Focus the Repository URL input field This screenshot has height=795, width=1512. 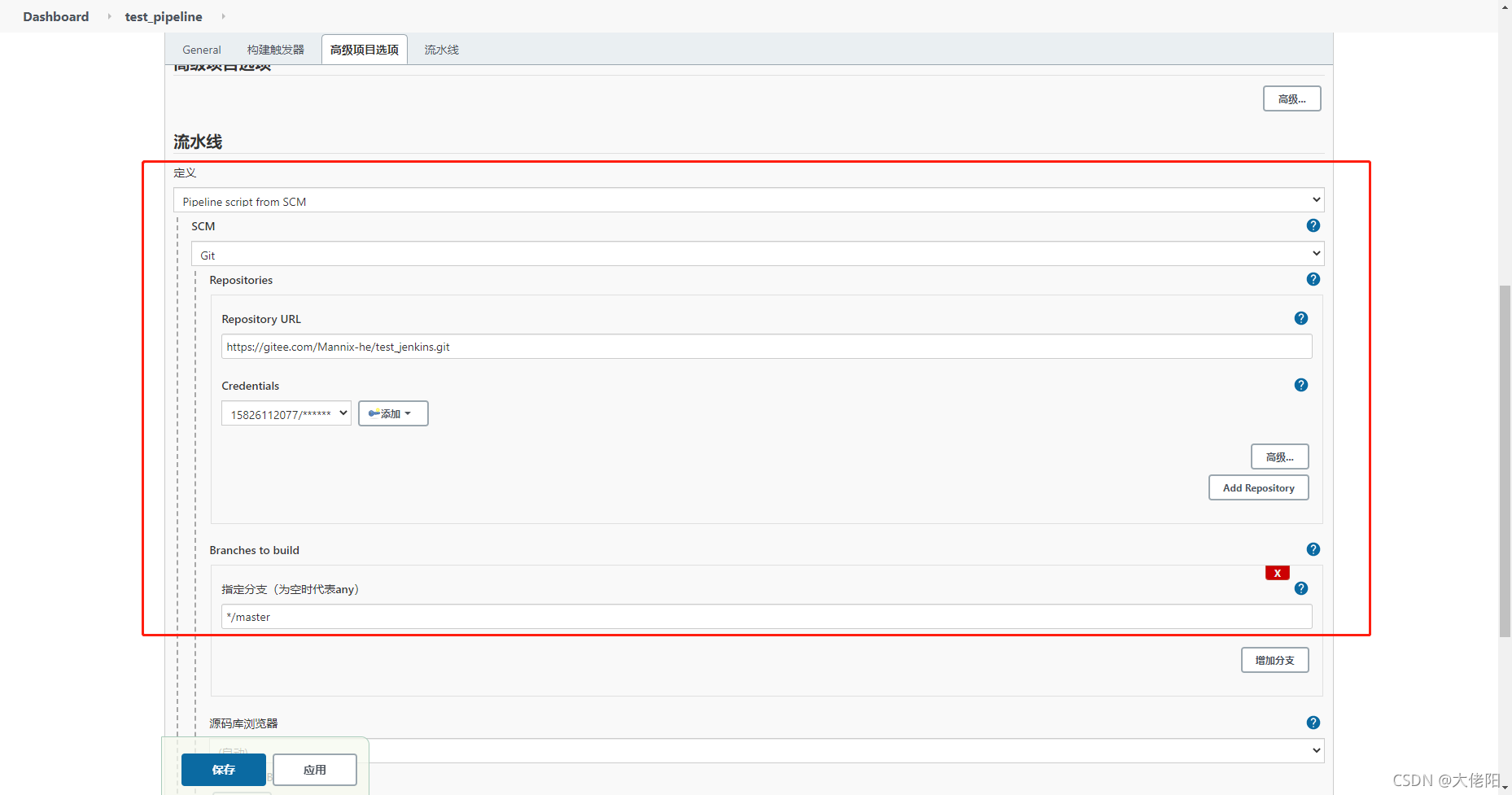coord(766,347)
